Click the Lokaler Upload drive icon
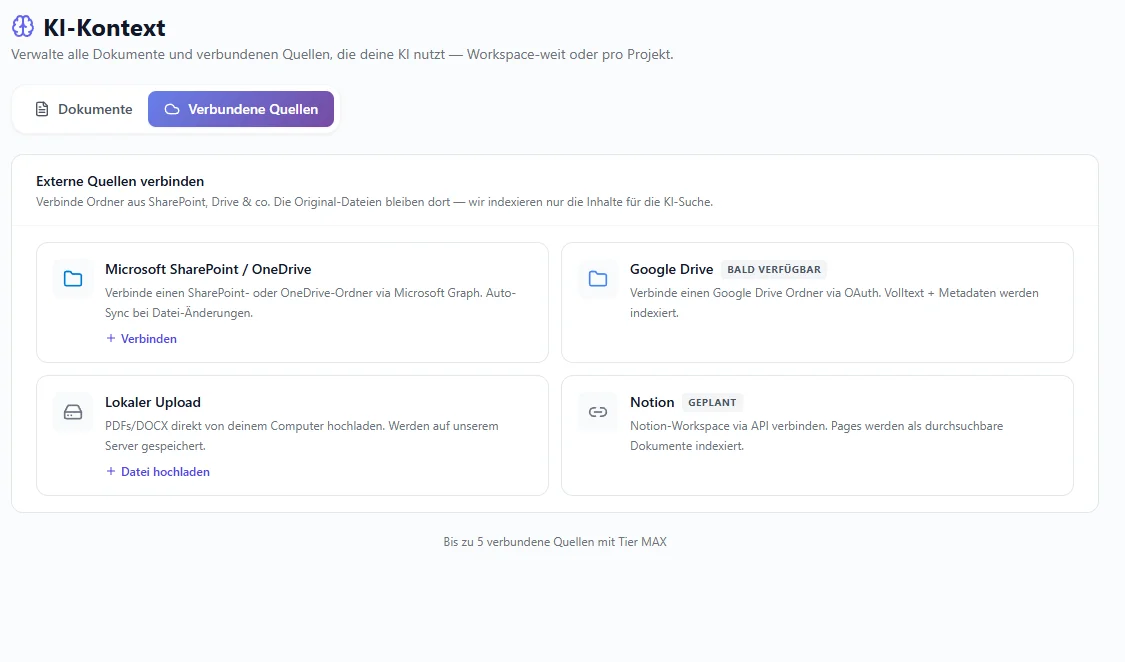Viewport: 1125px width, 662px height. pos(73,412)
